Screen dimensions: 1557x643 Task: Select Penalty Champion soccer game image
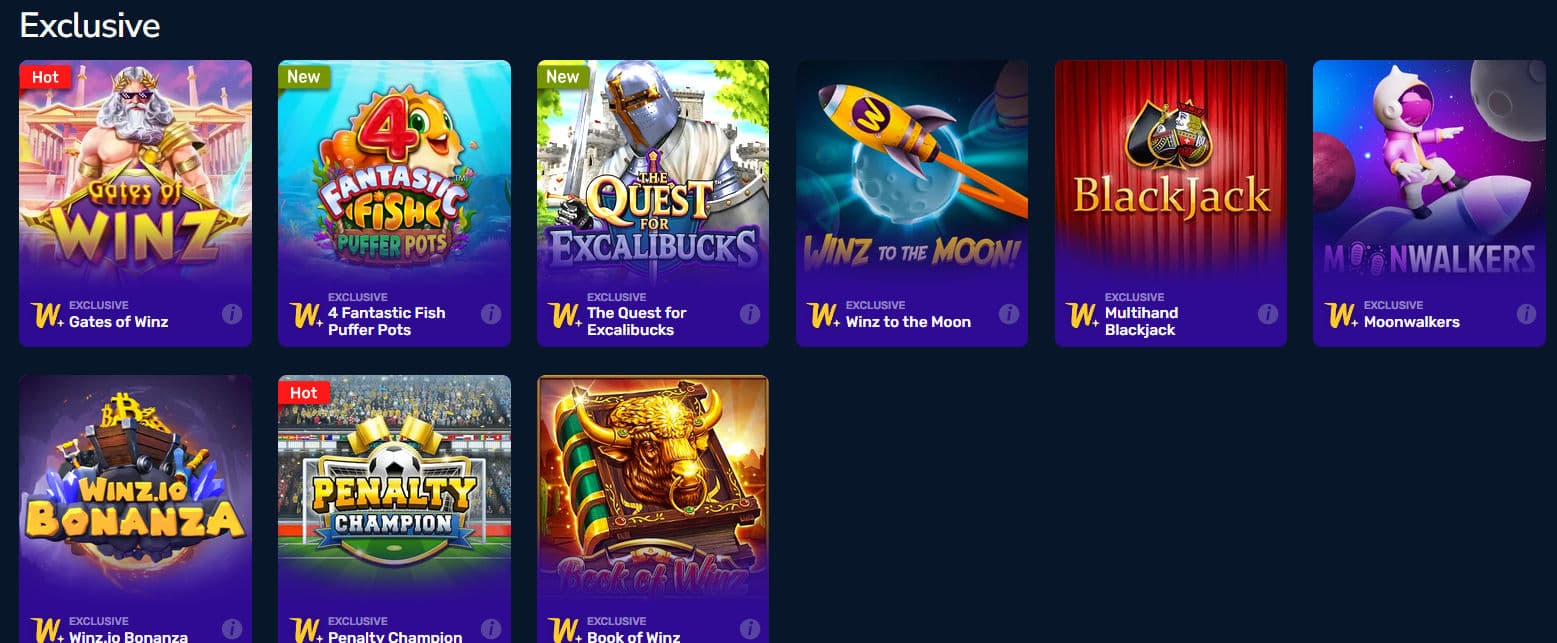[394, 488]
